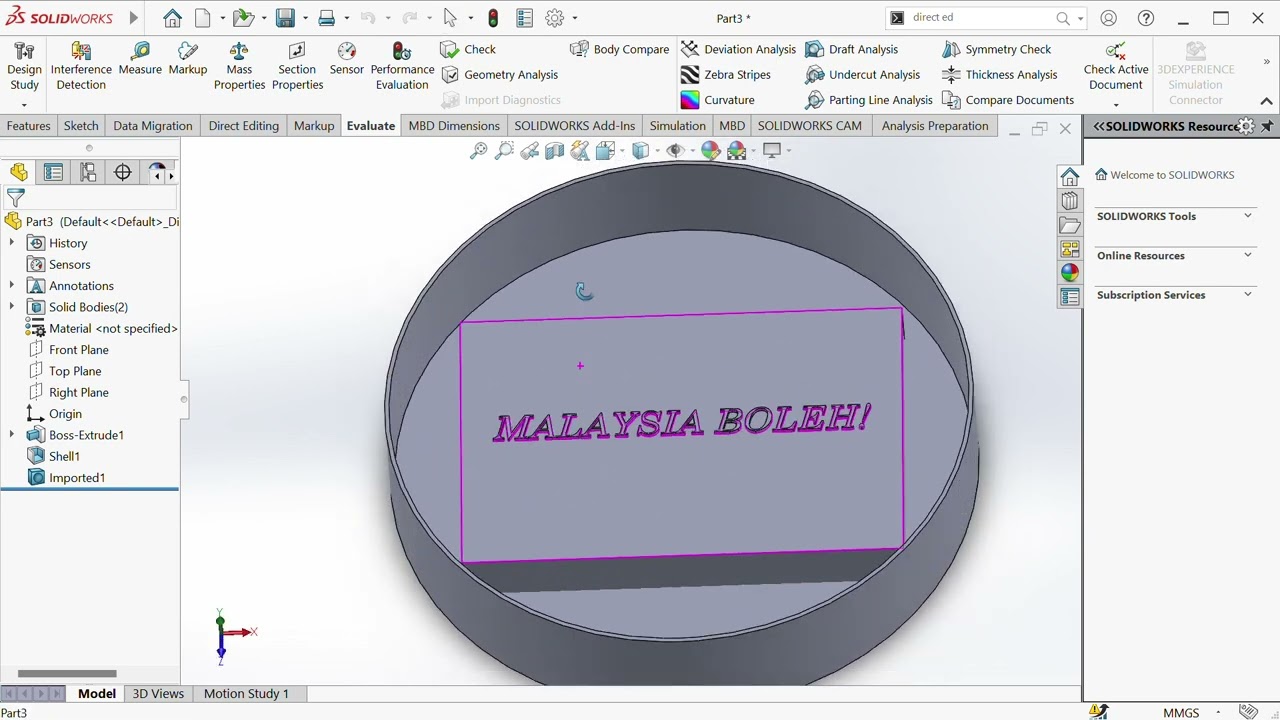Expand the Boss-Extrude1 feature

pos(12,435)
